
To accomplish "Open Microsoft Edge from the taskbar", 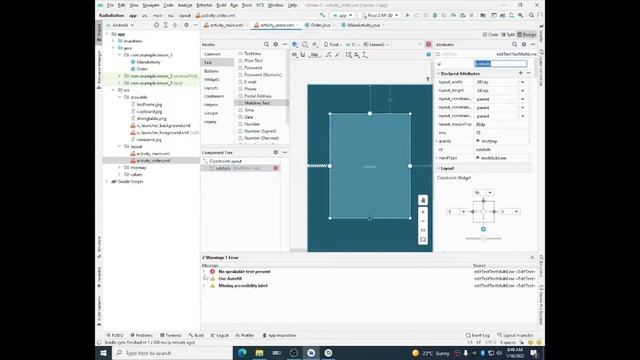I will (x=242, y=353).
